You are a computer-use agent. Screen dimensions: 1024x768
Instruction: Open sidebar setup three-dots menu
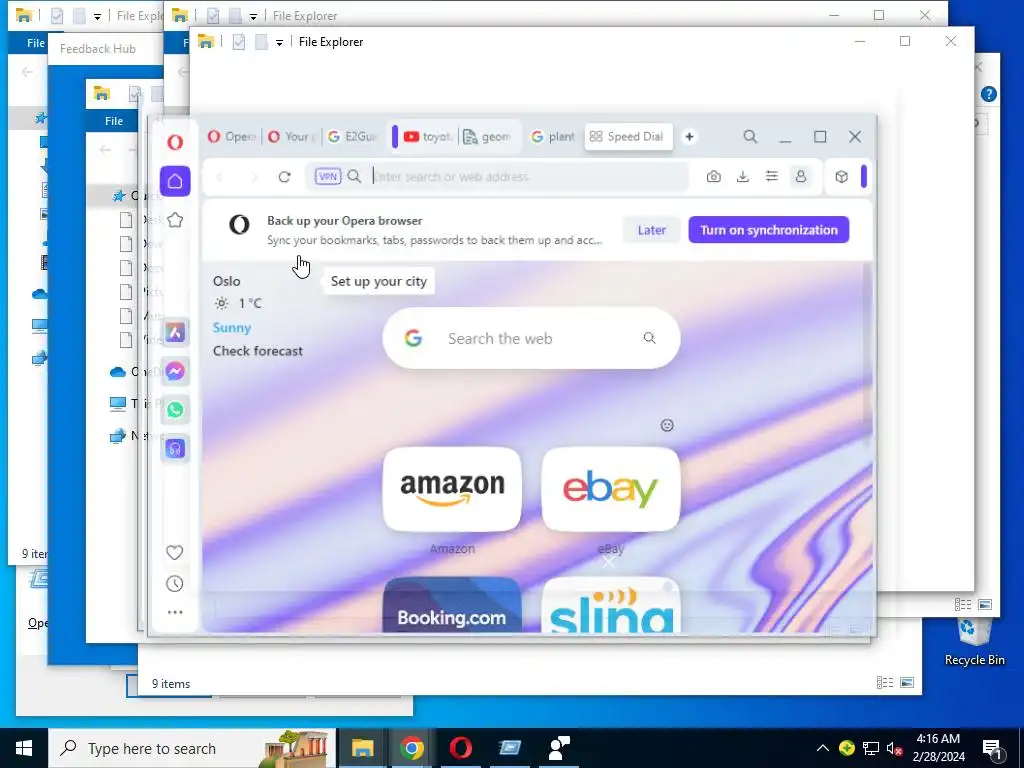pos(174,613)
